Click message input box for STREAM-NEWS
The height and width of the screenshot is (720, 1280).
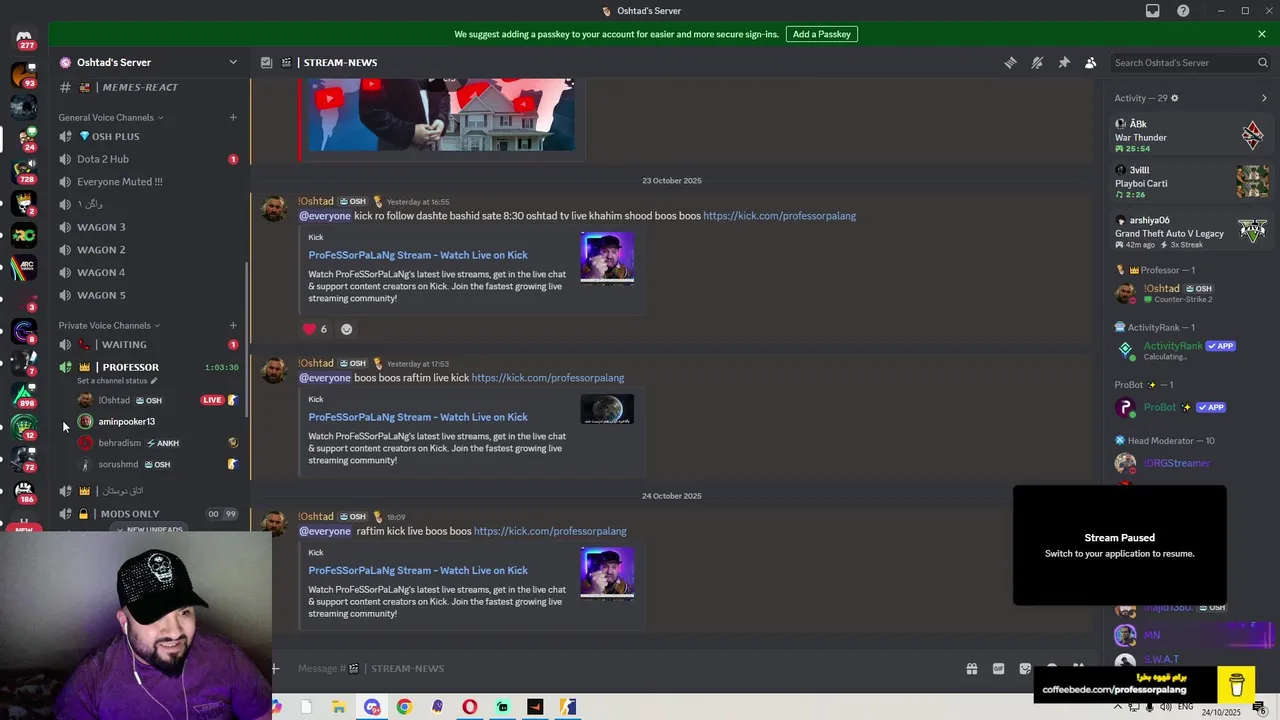[620, 668]
